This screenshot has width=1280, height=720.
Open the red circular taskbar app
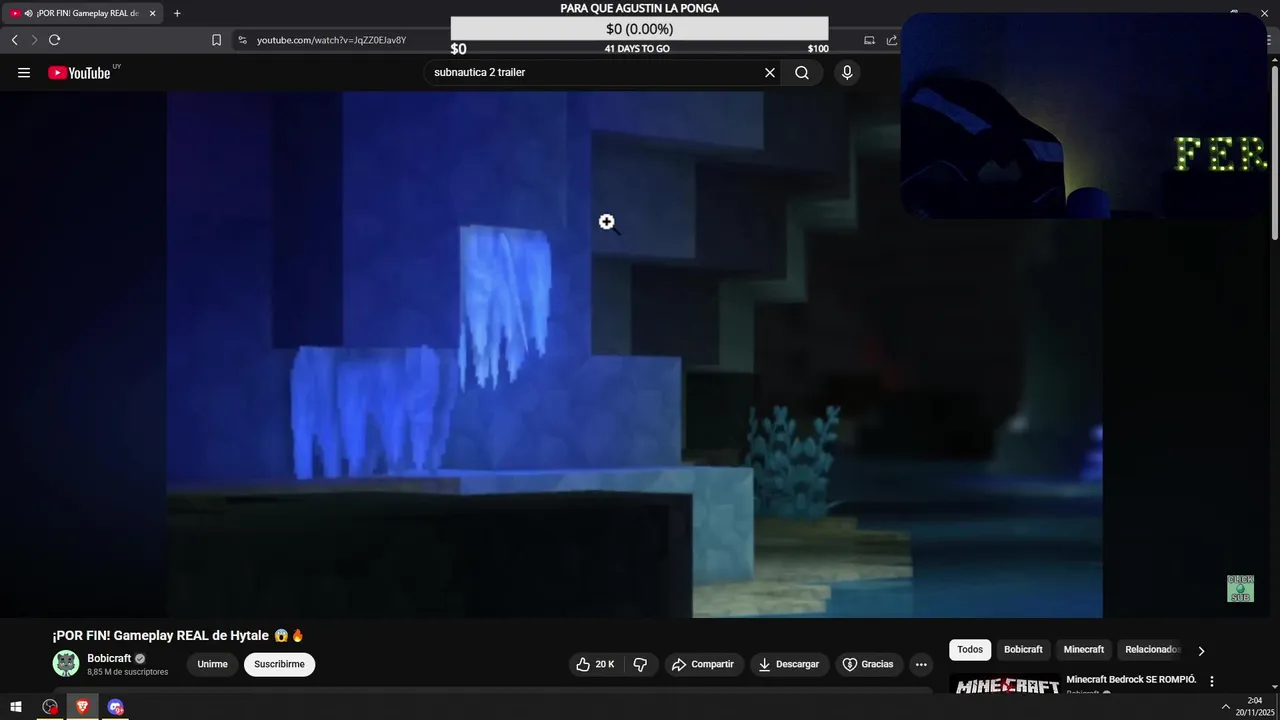click(x=50, y=707)
